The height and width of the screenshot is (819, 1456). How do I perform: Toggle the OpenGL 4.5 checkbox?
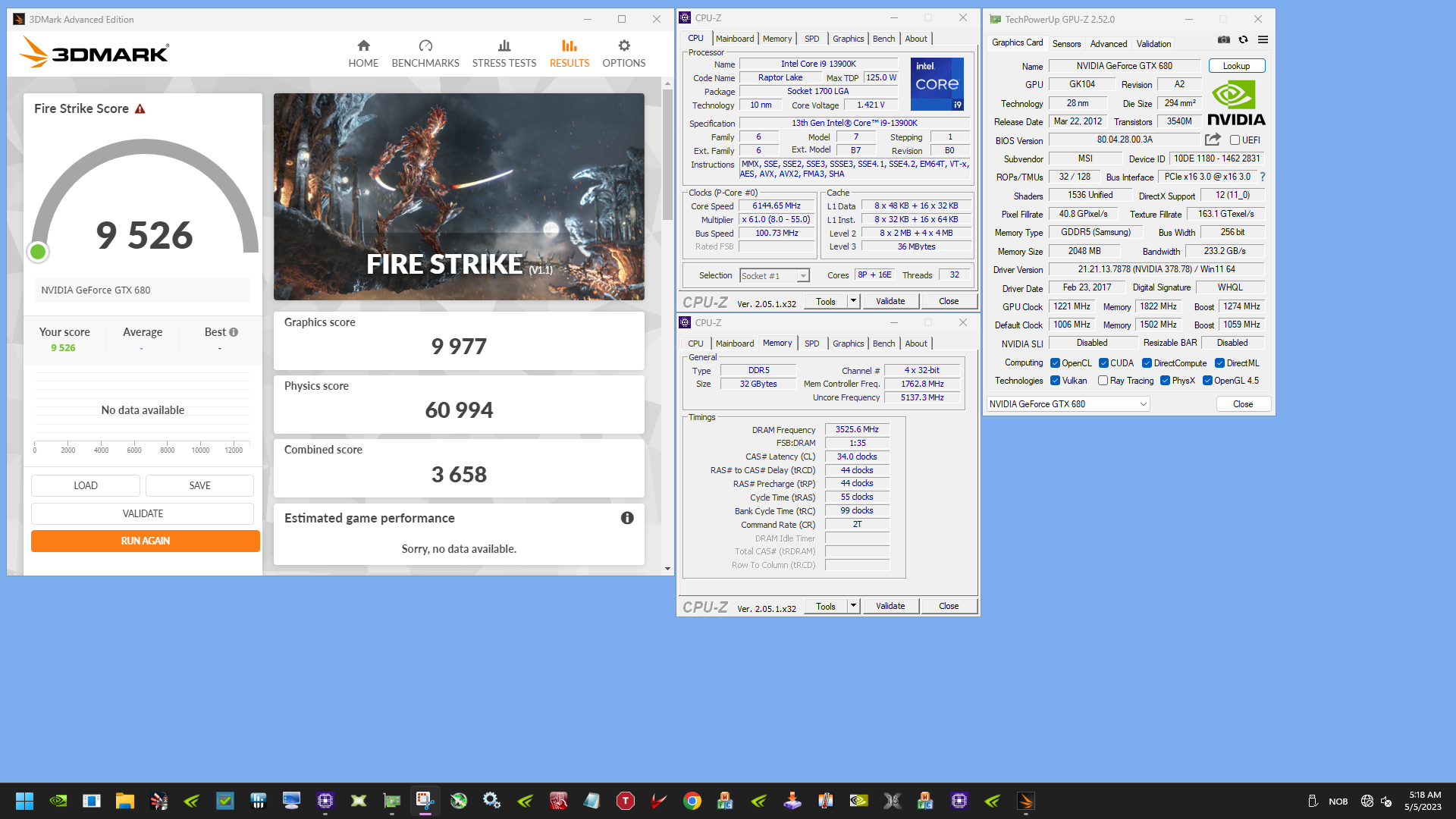(x=1207, y=381)
